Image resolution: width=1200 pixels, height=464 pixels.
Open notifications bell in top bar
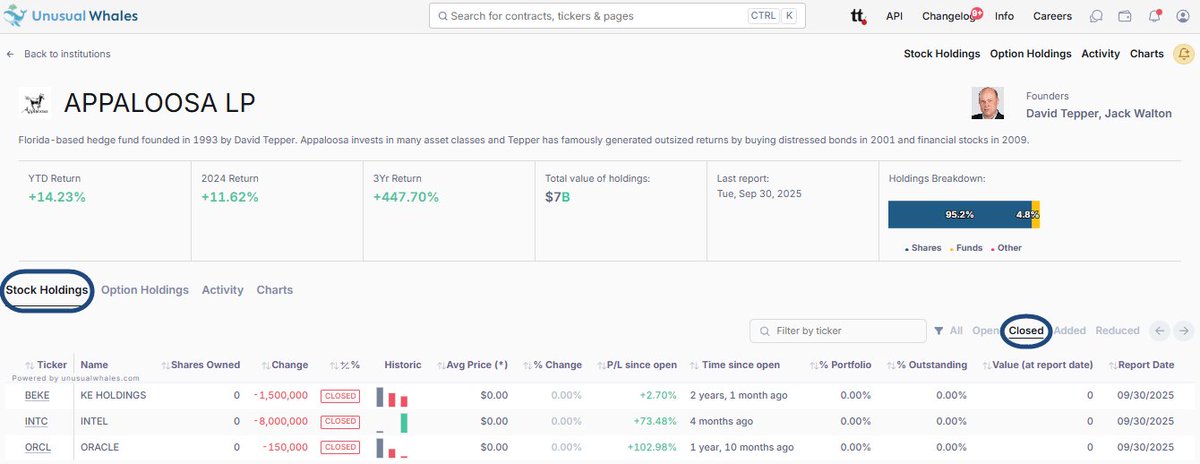click(x=1154, y=16)
